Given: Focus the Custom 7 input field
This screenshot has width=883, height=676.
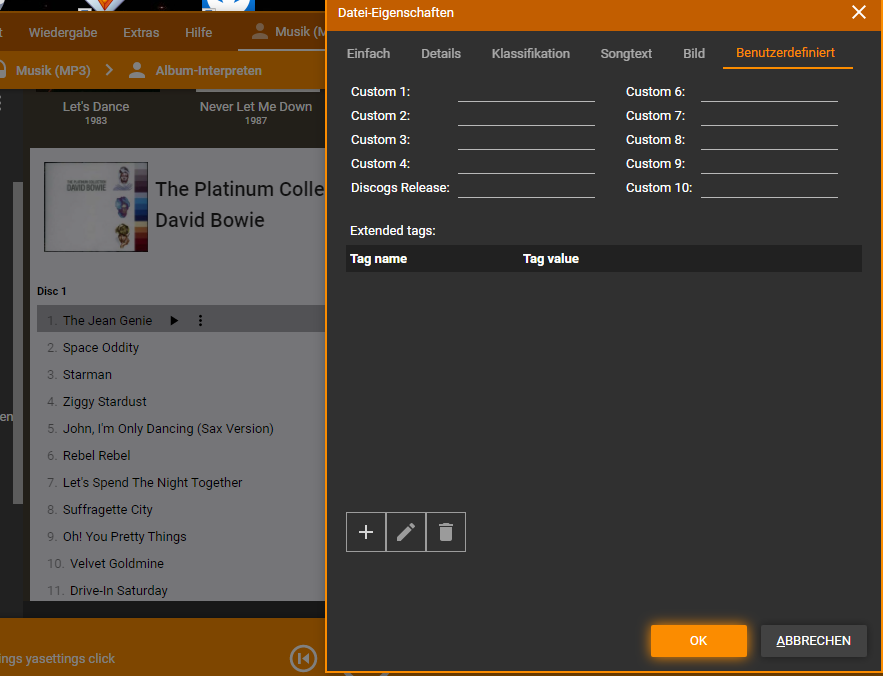Looking at the screenshot, I should (x=769, y=116).
